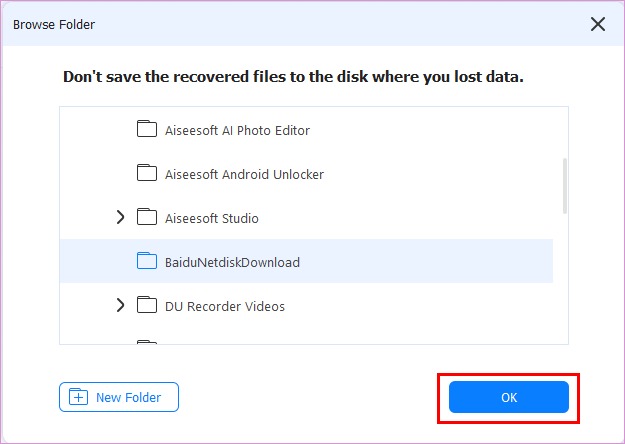Choose the Aiseesoft Studio folder name

pyautogui.click(x=211, y=218)
